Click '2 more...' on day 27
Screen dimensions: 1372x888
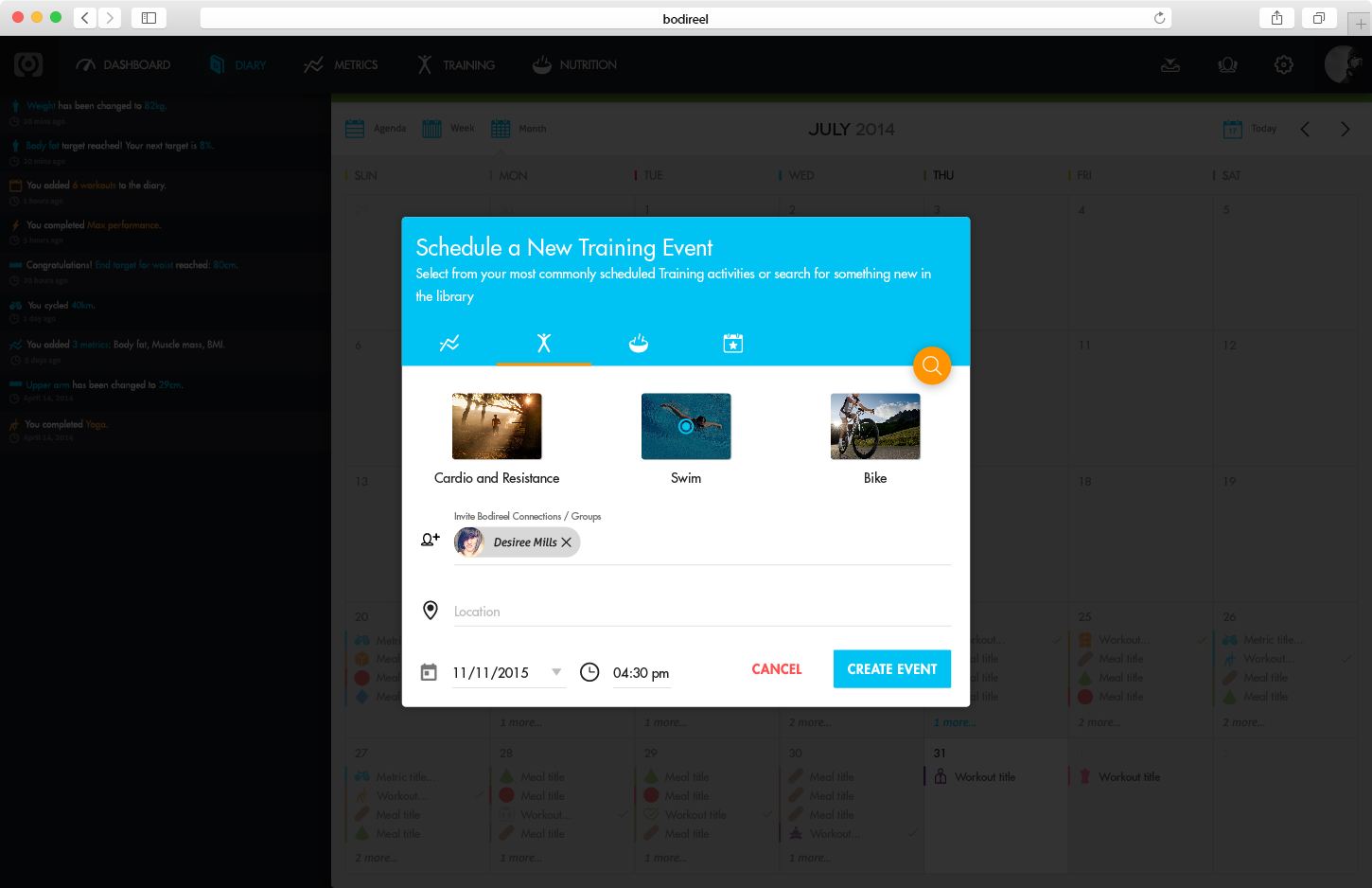(x=376, y=858)
